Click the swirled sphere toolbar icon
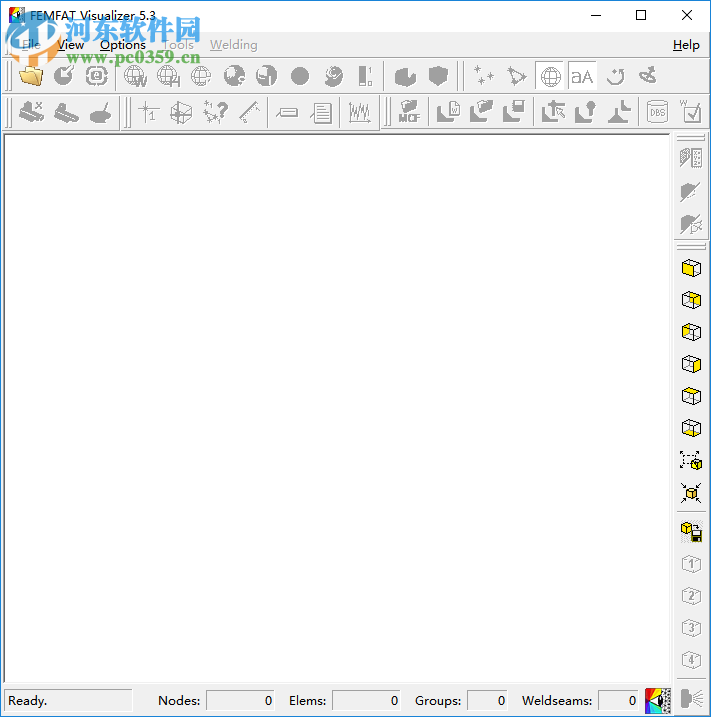The image size is (711, 717). click(333, 76)
